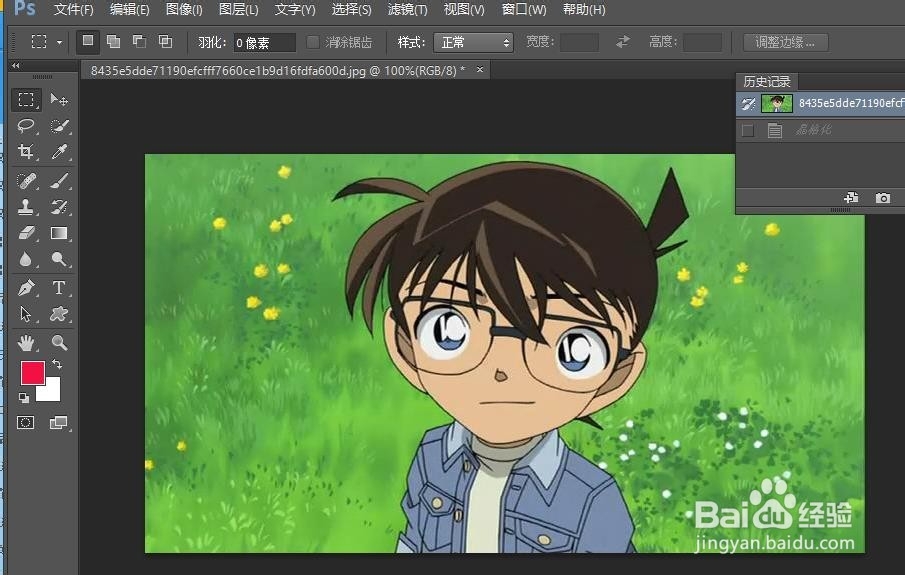Choose New Selection mode in options bar

[88, 42]
